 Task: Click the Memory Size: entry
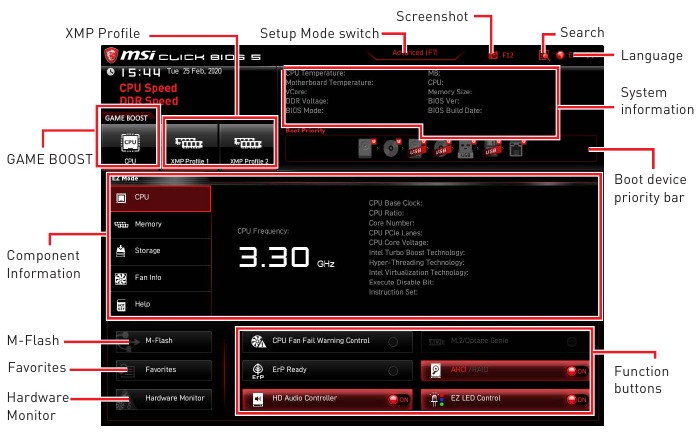point(450,92)
